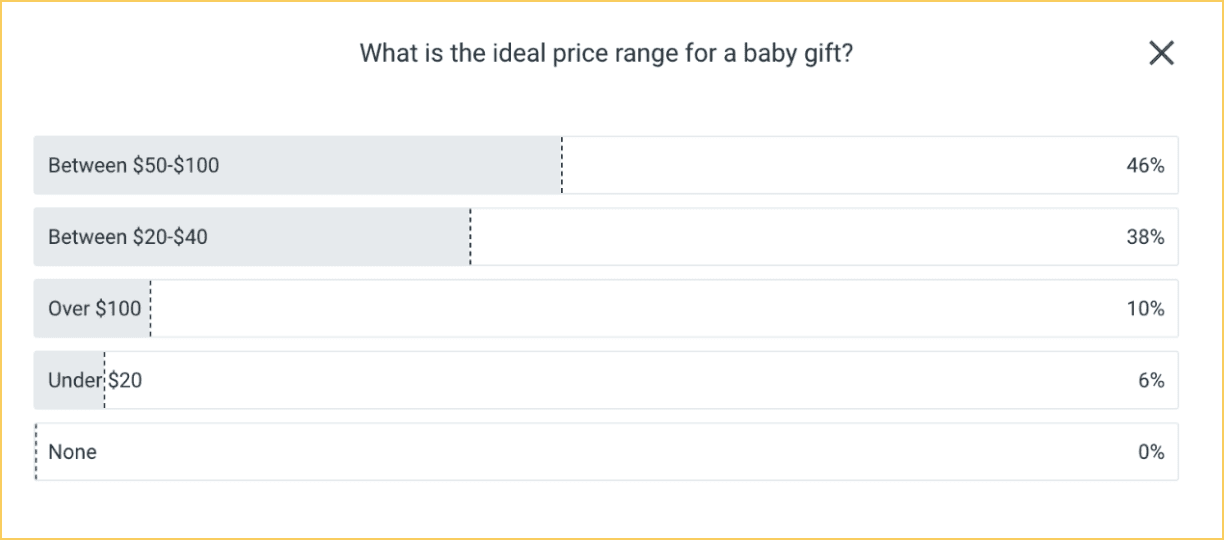
Task: Click the 0% result value
Action: 1151,452
